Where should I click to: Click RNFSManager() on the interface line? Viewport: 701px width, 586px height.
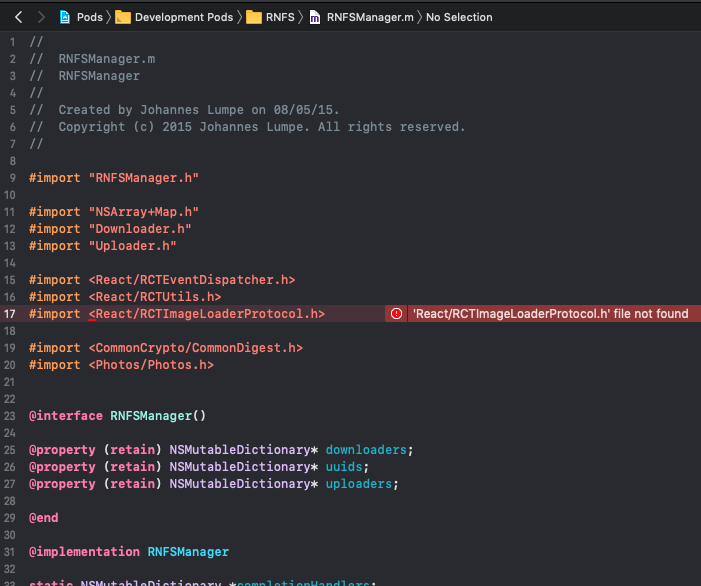(158, 416)
